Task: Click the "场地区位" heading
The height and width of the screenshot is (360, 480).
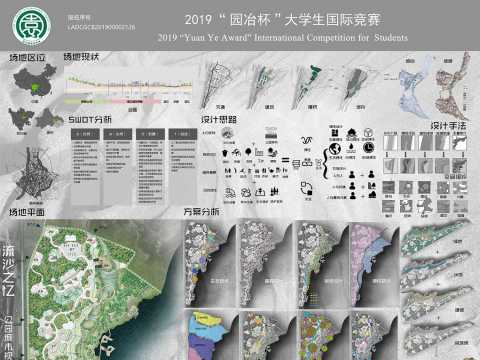Action: tap(27, 58)
